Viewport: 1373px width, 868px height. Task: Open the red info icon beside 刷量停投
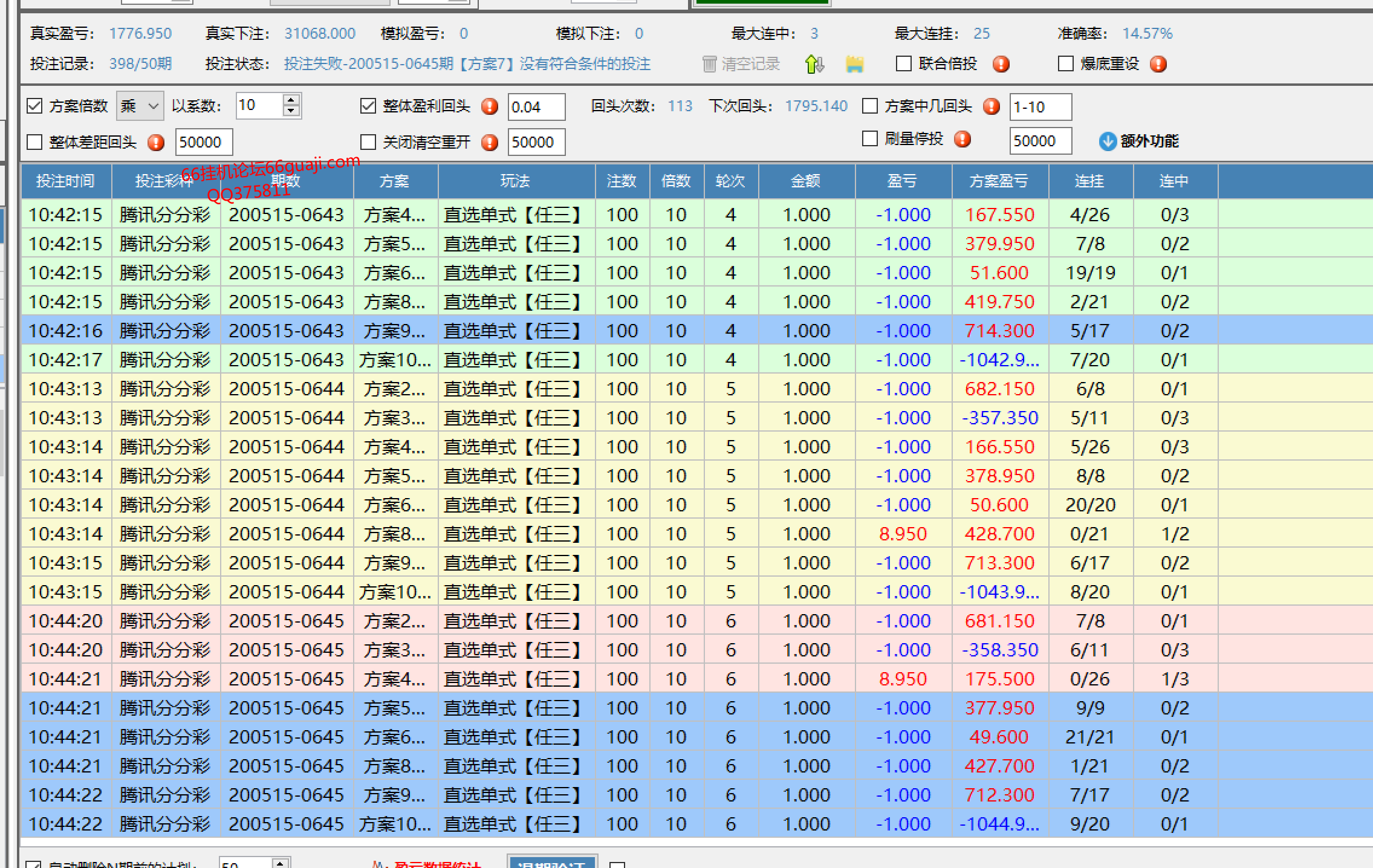point(962,140)
